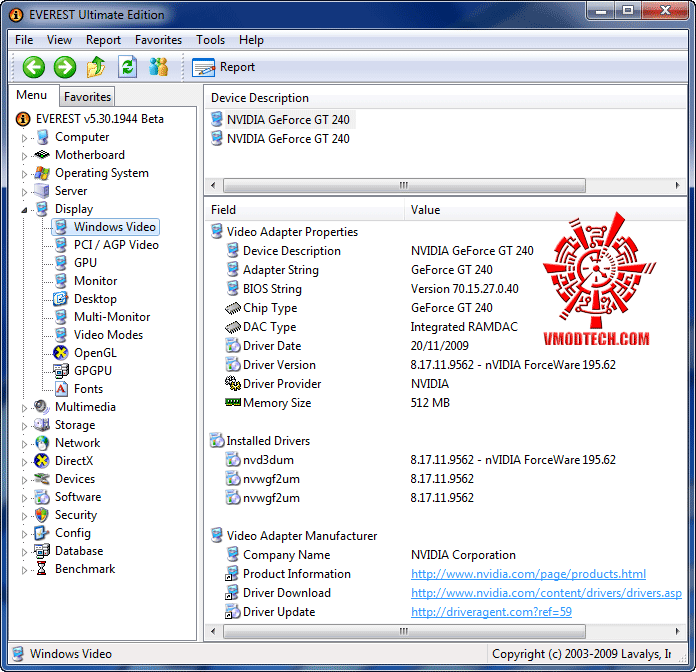Click the Value column header
Image resolution: width=696 pixels, height=672 pixels.
(x=546, y=210)
